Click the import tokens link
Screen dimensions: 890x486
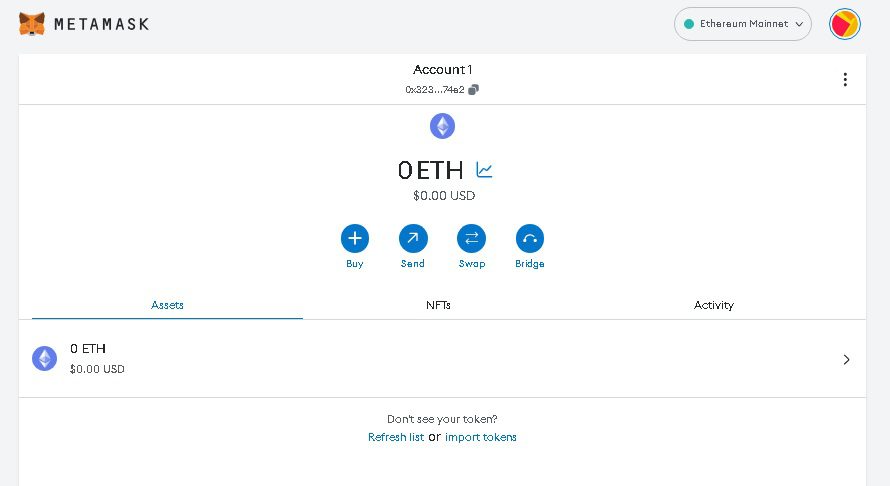[x=481, y=437]
